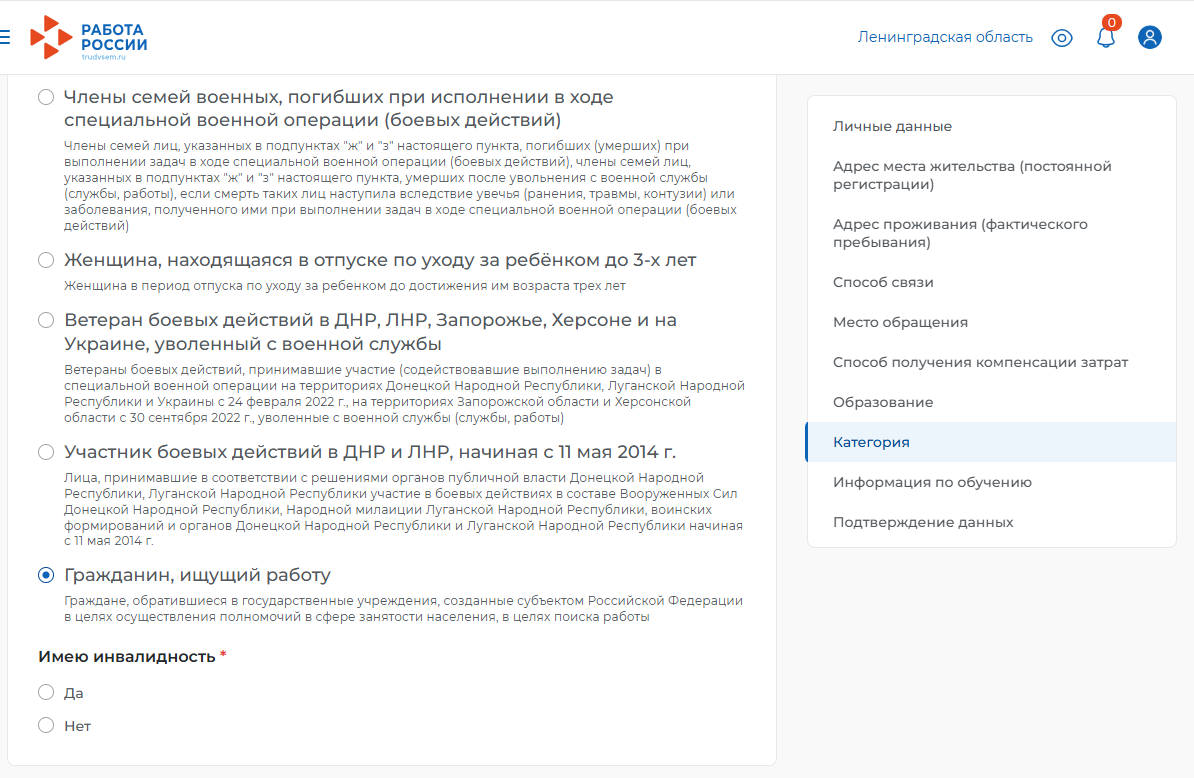1194x778 pixels.
Task: Select 'Ветеран боевых действий' radio option
Action: pos(46,320)
